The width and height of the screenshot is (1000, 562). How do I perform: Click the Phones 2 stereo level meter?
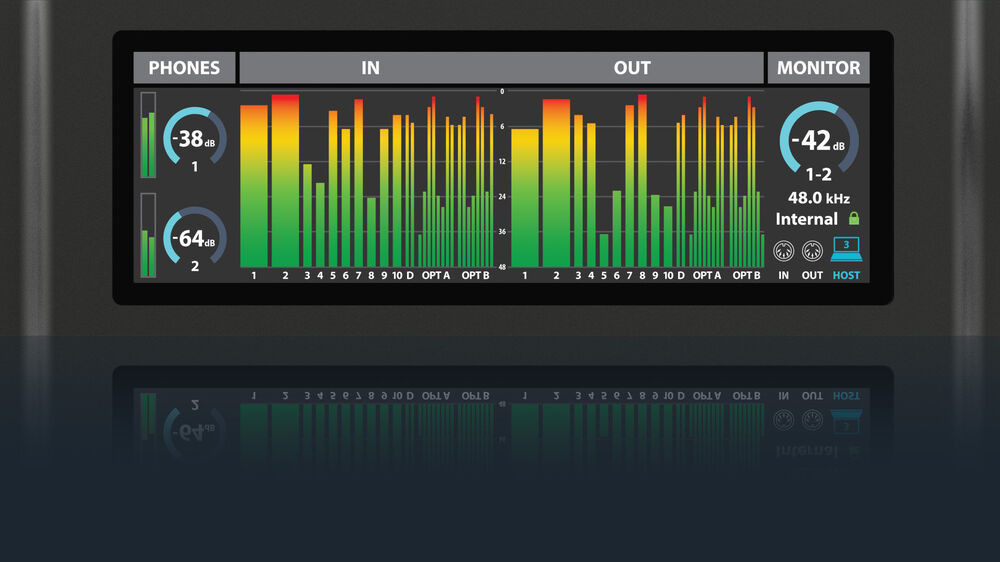[149, 235]
